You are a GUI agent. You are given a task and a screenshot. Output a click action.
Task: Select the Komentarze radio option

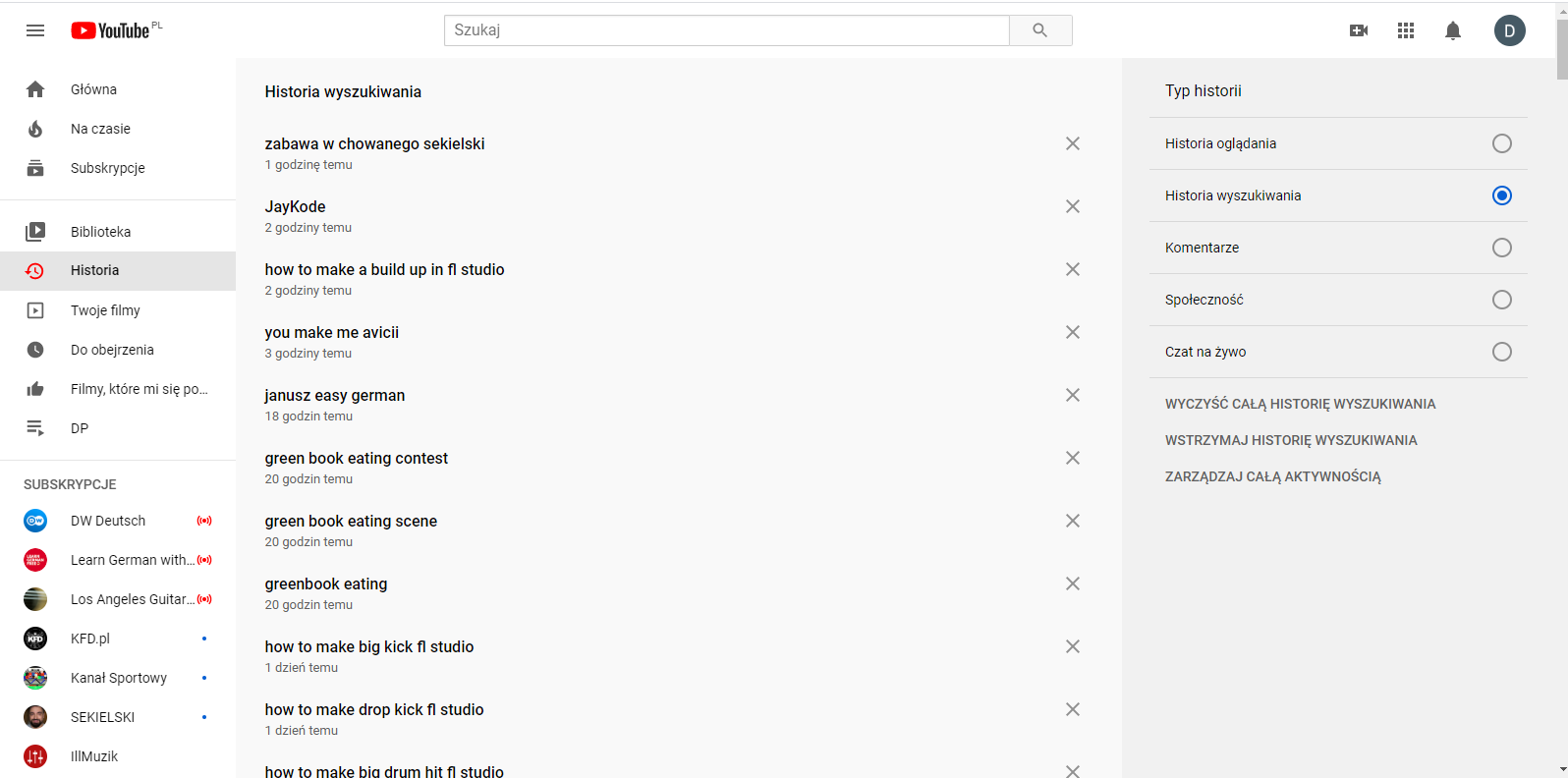coord(1501,248)
